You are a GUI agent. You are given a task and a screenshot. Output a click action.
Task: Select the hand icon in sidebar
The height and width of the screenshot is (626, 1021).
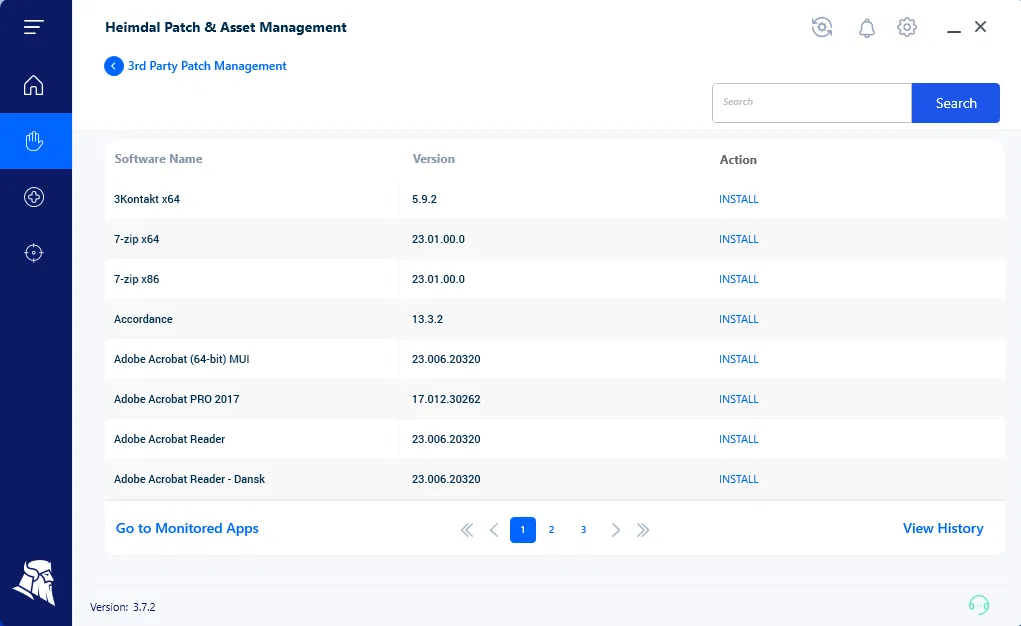34,141
